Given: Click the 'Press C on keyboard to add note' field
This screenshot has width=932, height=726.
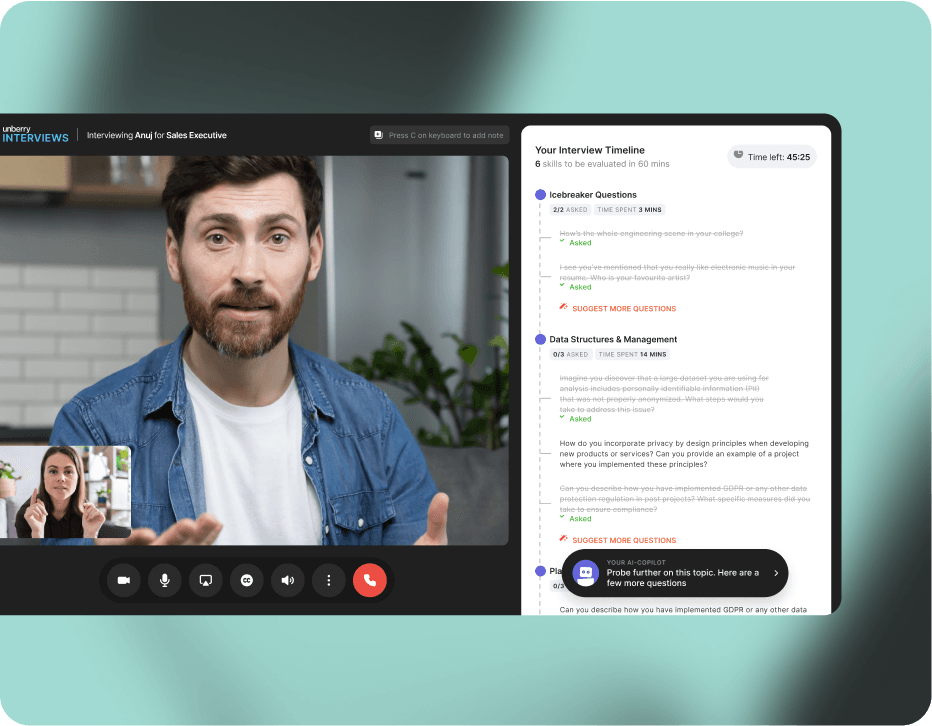Looking at the screenshot, I should [x=440, y=135].
